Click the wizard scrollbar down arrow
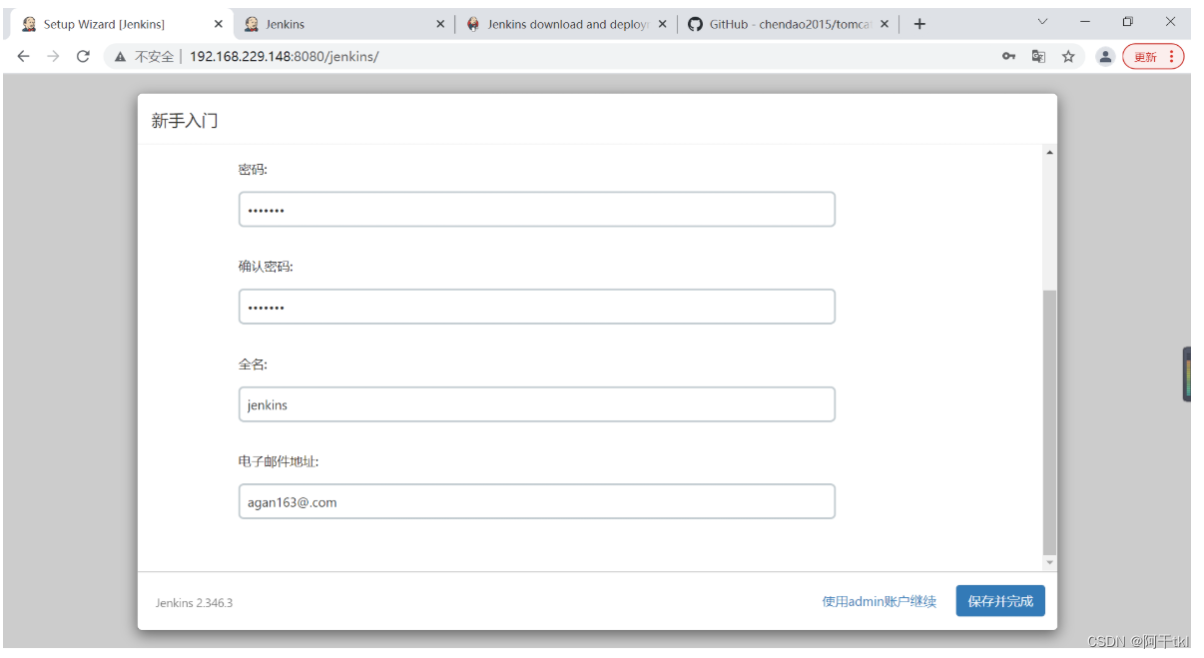Image resolution: width=1204 pixels, height=658 pixels. (x=1049, y=563)
